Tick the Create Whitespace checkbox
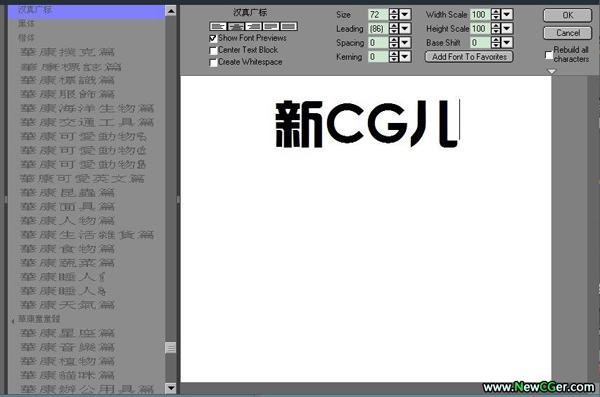Viewport: 600px width, 397px height. click(x=213, y=63)
